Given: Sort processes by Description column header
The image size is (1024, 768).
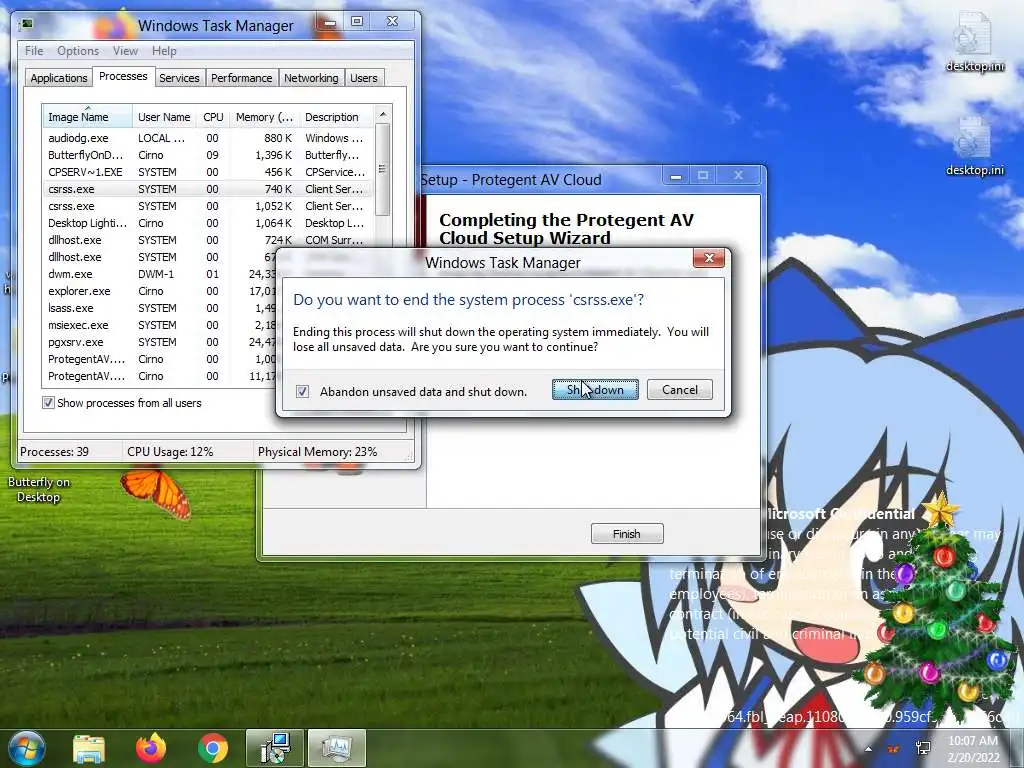Looking at the screenshot, I should coord(336,117).
